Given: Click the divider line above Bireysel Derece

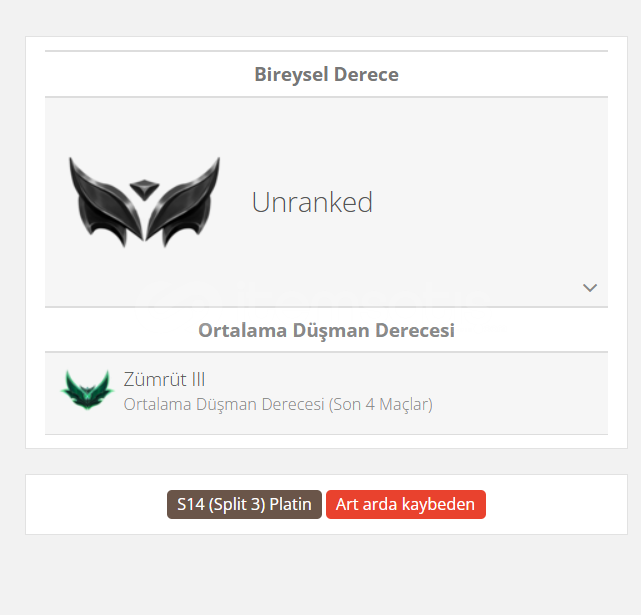Looking at the screenshot, I should (326, 51).
